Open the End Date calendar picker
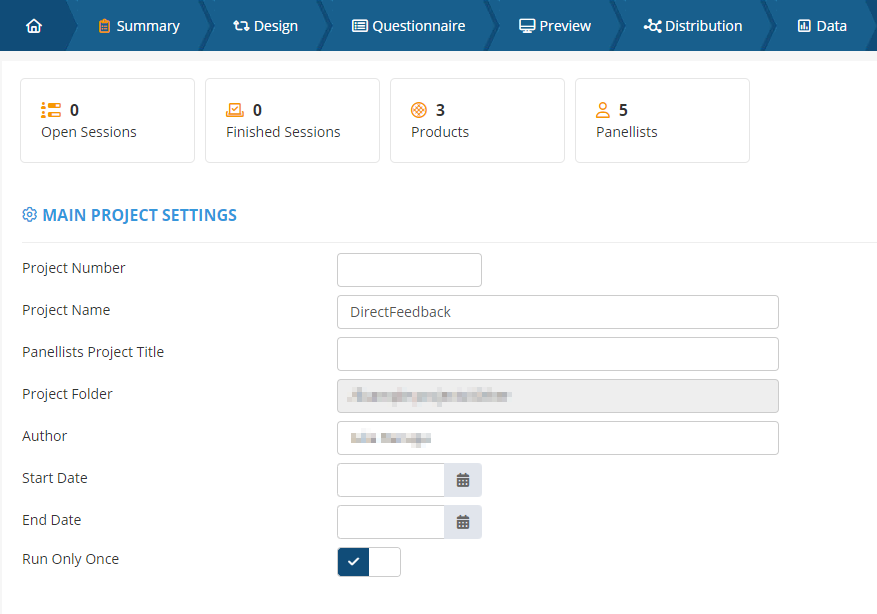The width and height of the screenshot is (877, 614). (x=463, y=522)
